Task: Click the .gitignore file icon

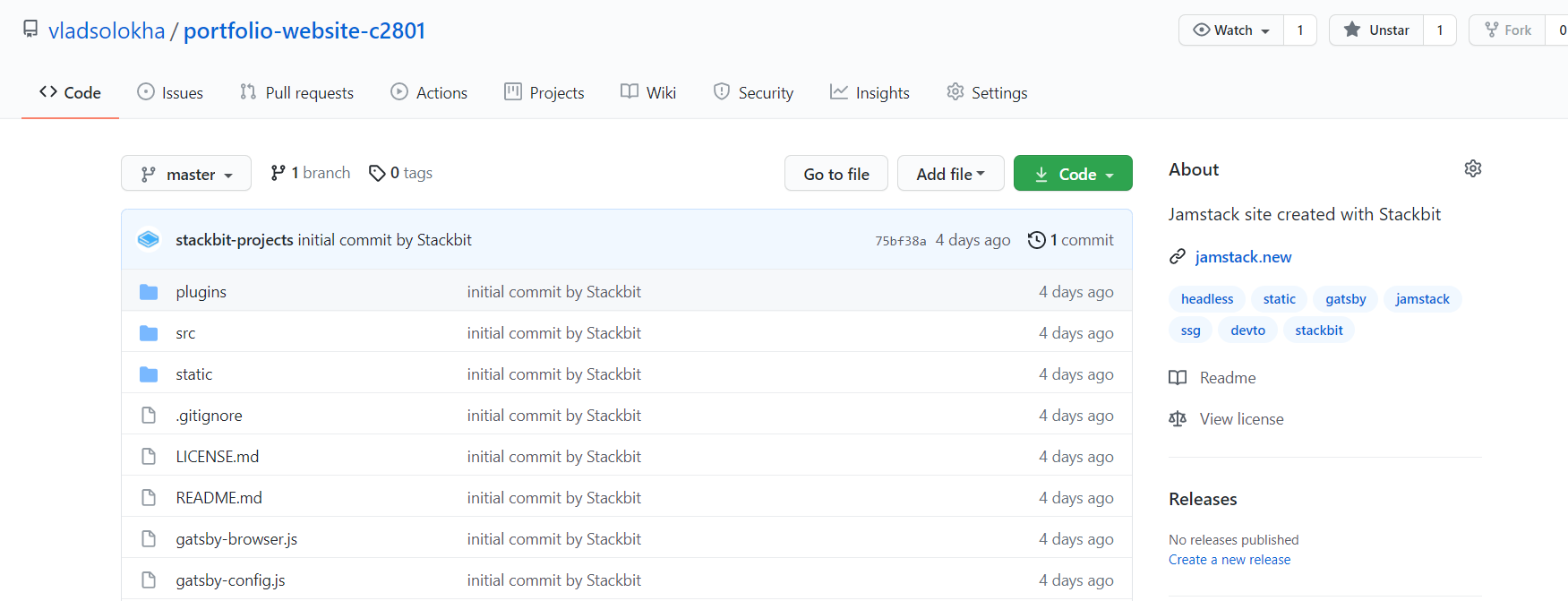Action: pyautogui.click(x=149, y=416)
